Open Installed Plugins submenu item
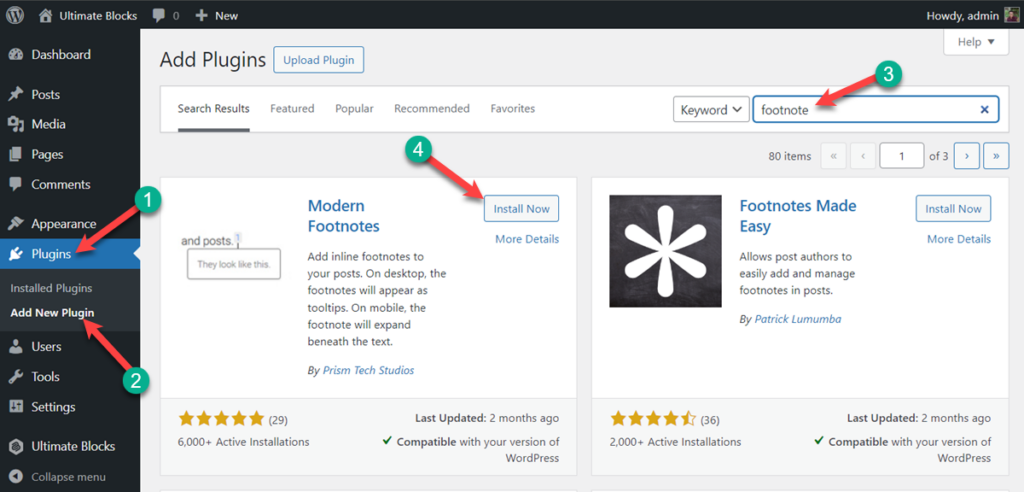1024x492 pixels. tap(51, 288)
